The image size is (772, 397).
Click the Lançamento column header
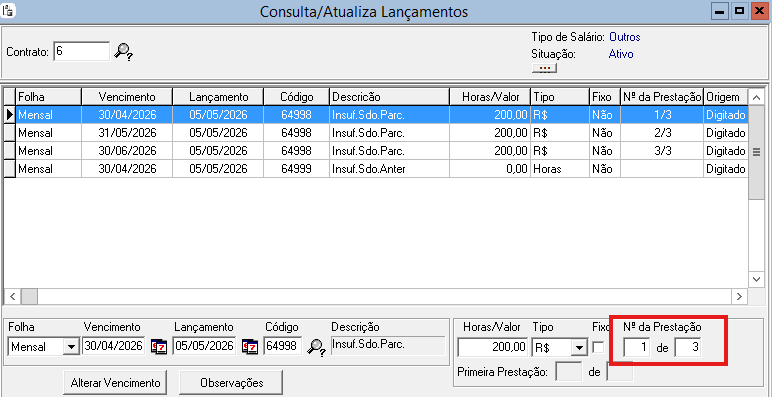(218, 97)
